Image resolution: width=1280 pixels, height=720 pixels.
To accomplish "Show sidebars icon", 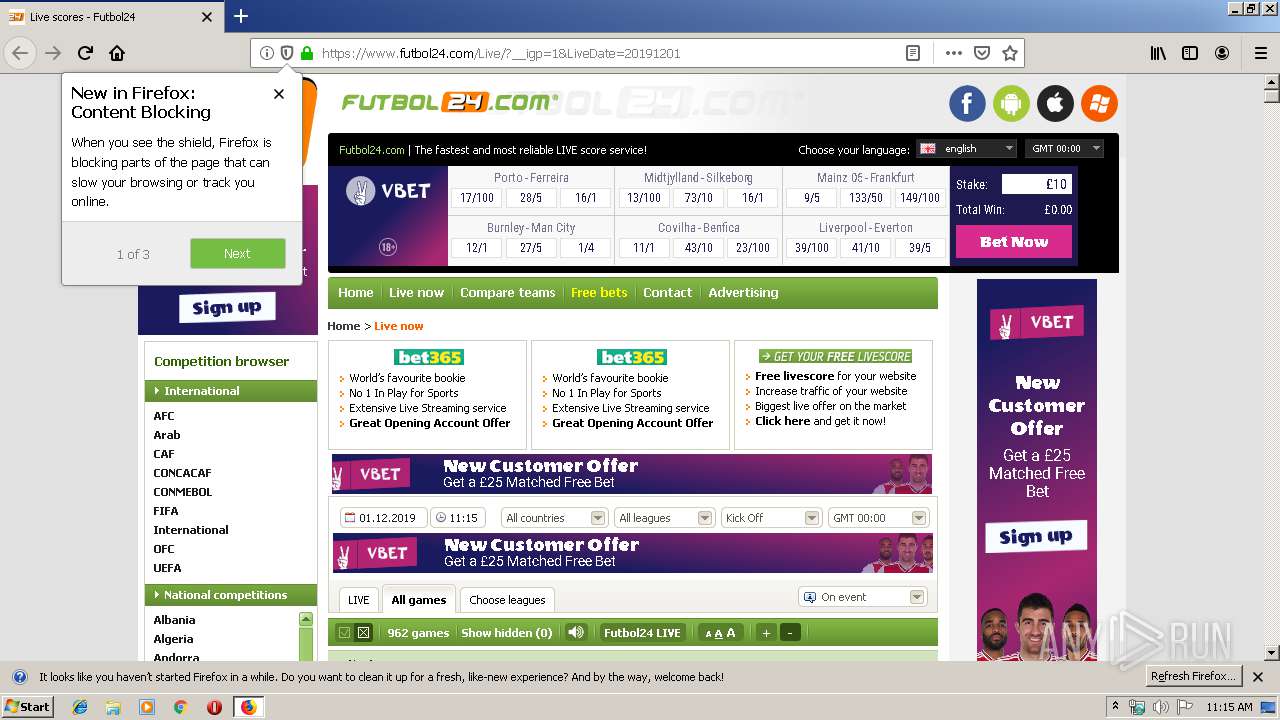I will point(1190,53).
